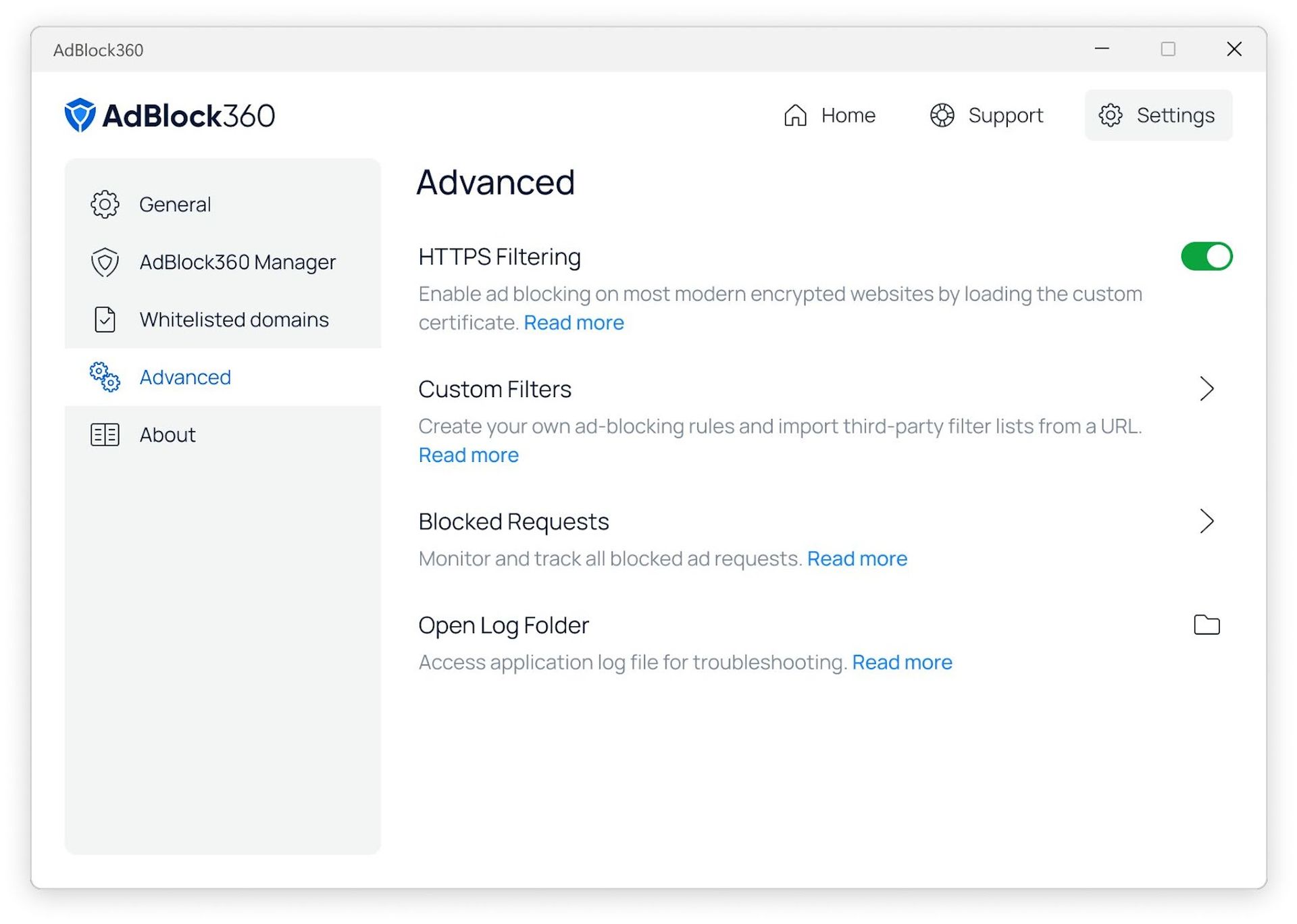Click the Support lifebuoy icon

coord(942,115)
